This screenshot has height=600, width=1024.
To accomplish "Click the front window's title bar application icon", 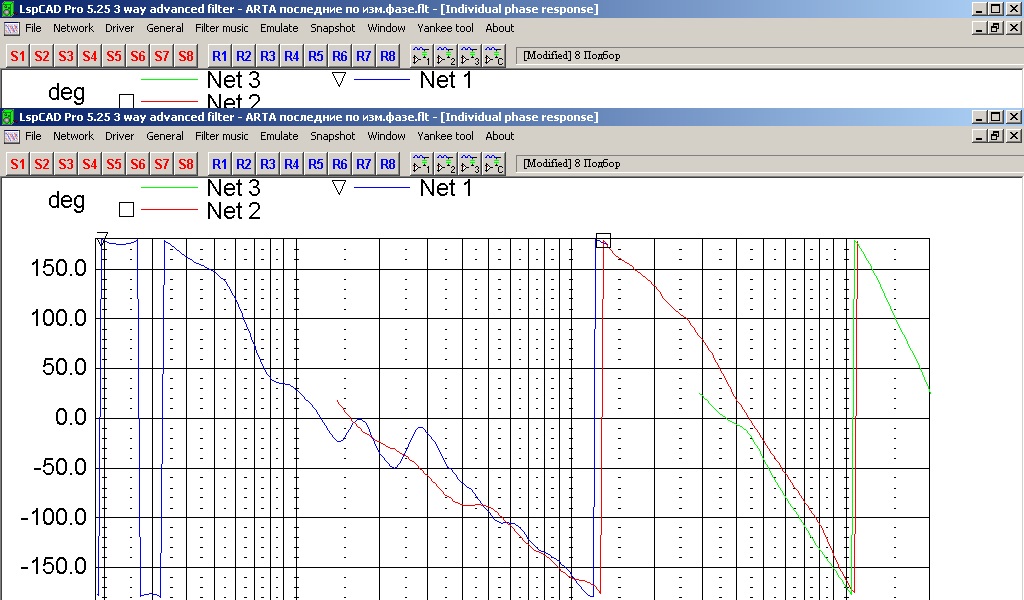I will (x=9, y=117).
